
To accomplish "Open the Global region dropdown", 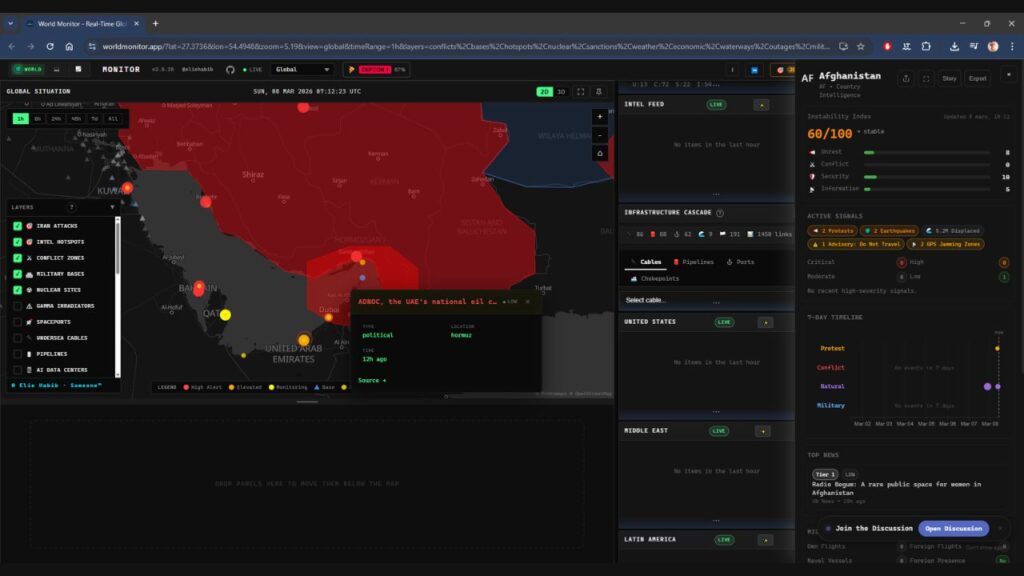I will (x=302, y=70).
